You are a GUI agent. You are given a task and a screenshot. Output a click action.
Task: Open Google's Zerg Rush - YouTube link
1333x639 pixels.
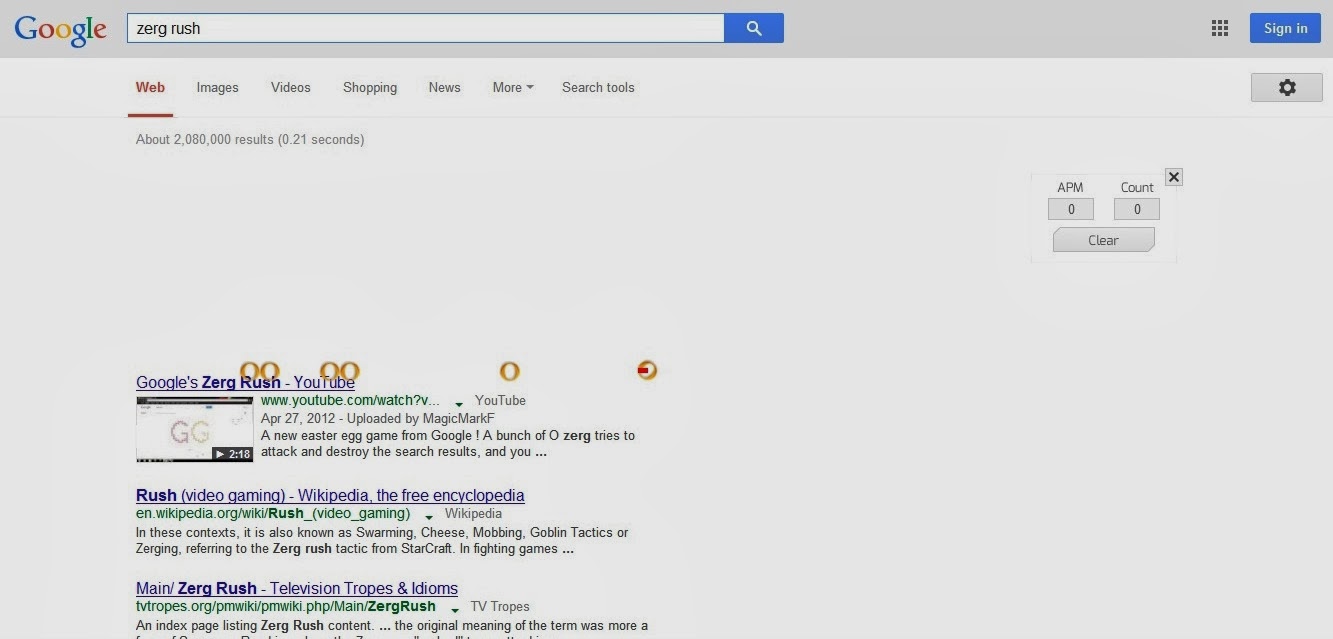[x=245, y=382]
